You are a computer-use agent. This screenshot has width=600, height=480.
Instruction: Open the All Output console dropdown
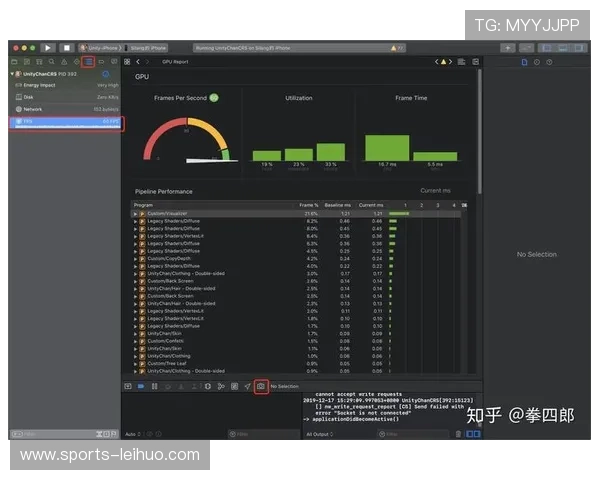pyautogui.click(x=320, y=434)
